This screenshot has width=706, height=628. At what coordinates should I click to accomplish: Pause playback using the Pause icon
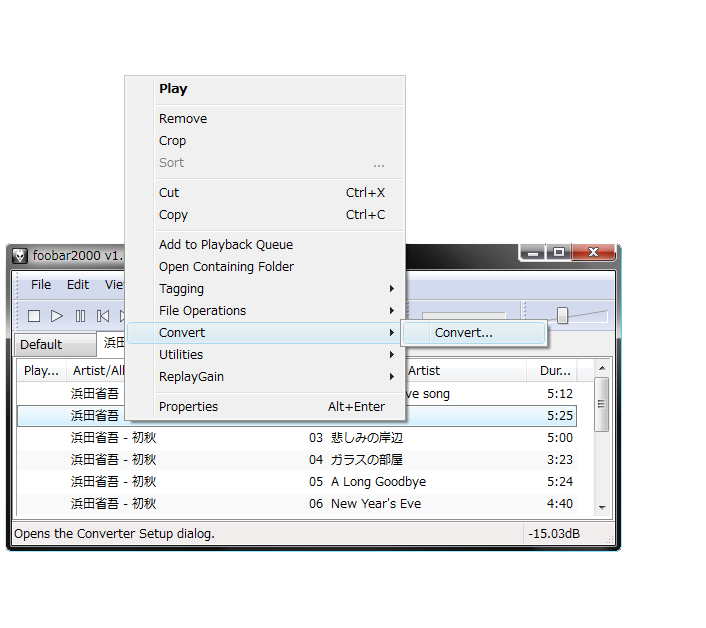(x=80, y=316)
